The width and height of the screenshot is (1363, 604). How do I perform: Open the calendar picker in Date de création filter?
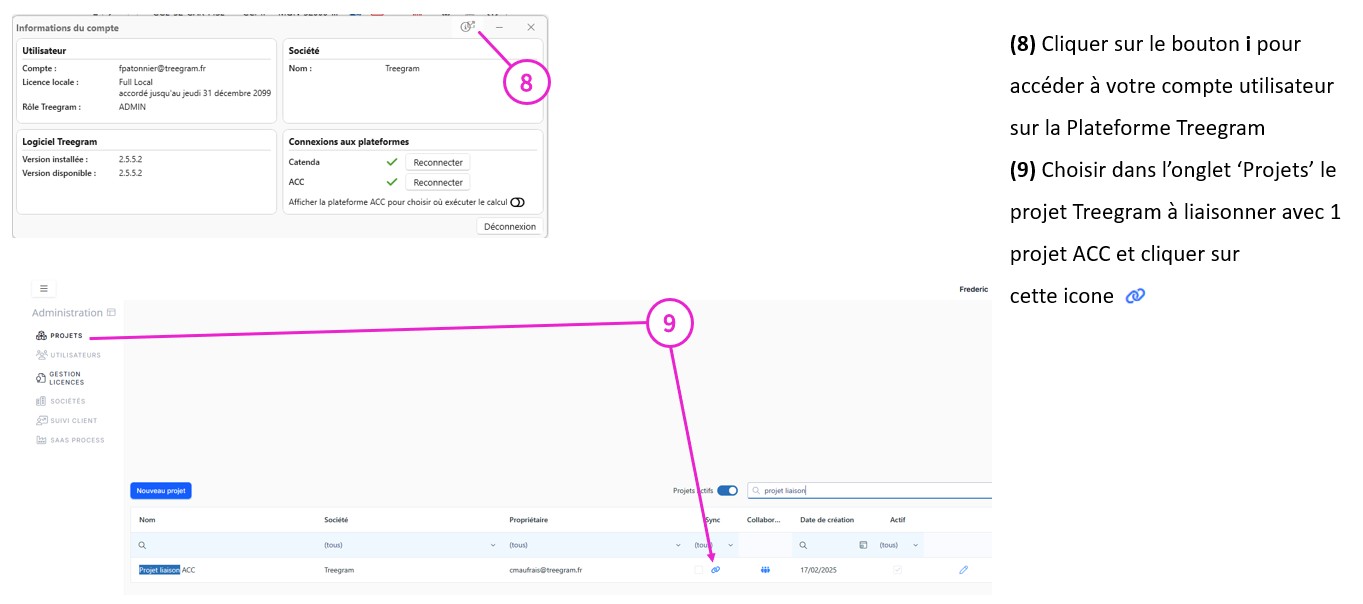[x=863, y=545]
